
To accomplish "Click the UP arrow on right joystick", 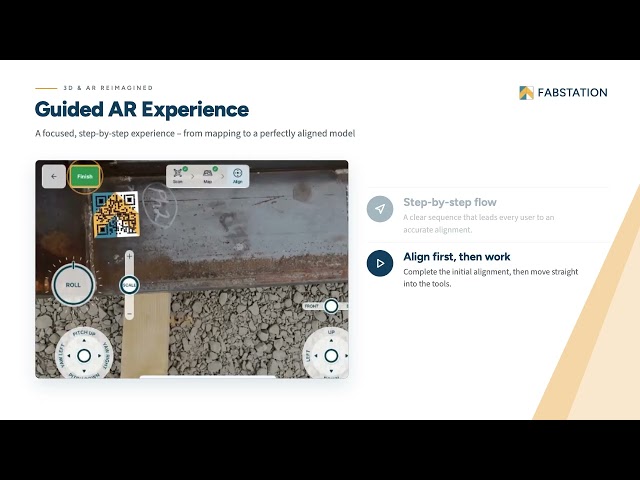I will click(x=331, y=340).
